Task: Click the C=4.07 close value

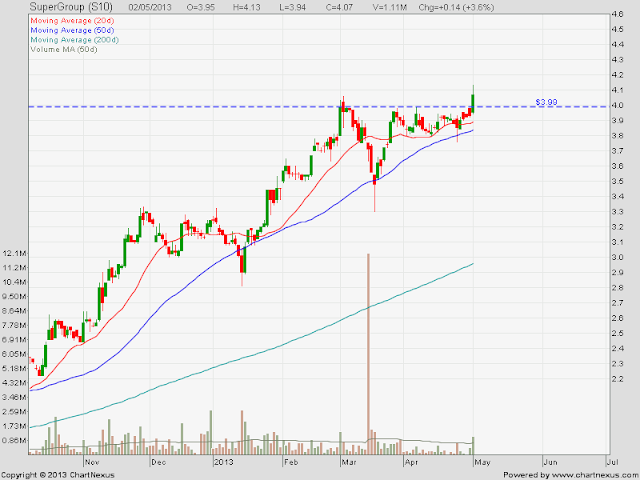Action: coord(340,7)
